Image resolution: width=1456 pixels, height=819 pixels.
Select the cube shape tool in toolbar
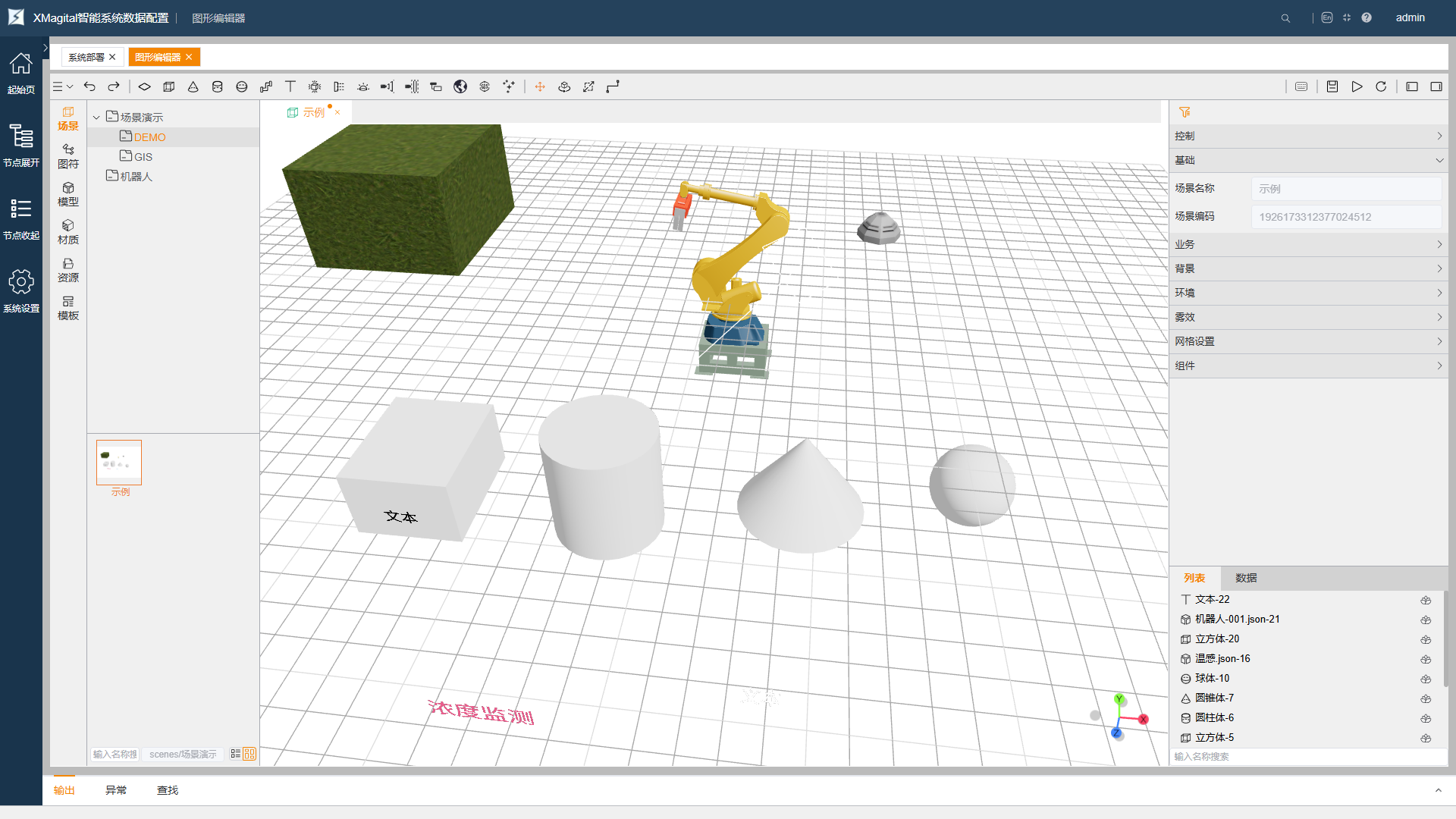click(169, 87)
